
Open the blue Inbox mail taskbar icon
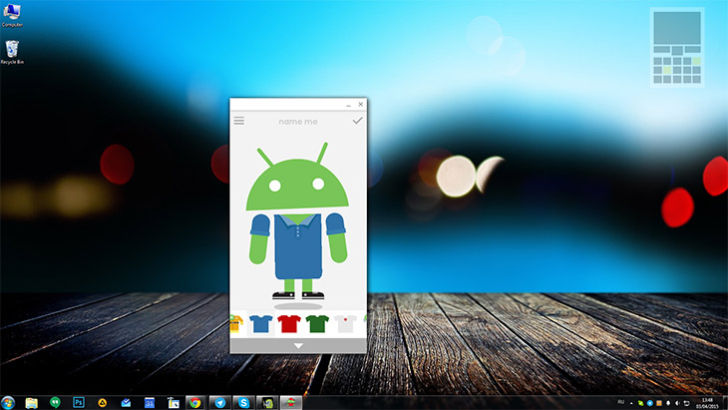(x=126, y=403)
